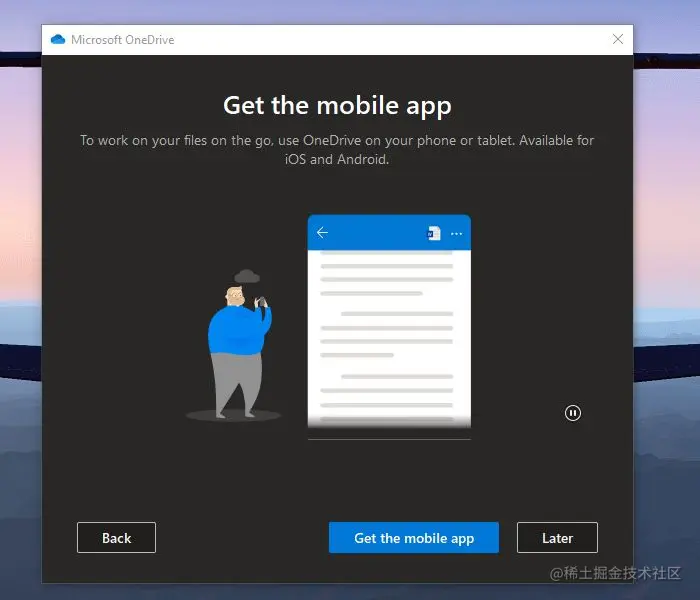Image resolution: width=700 pixels, height=600 pixels.
Task: Close the Microsoft OneDrive dialog
Action: pyautogui.click(x=618, y=39)
